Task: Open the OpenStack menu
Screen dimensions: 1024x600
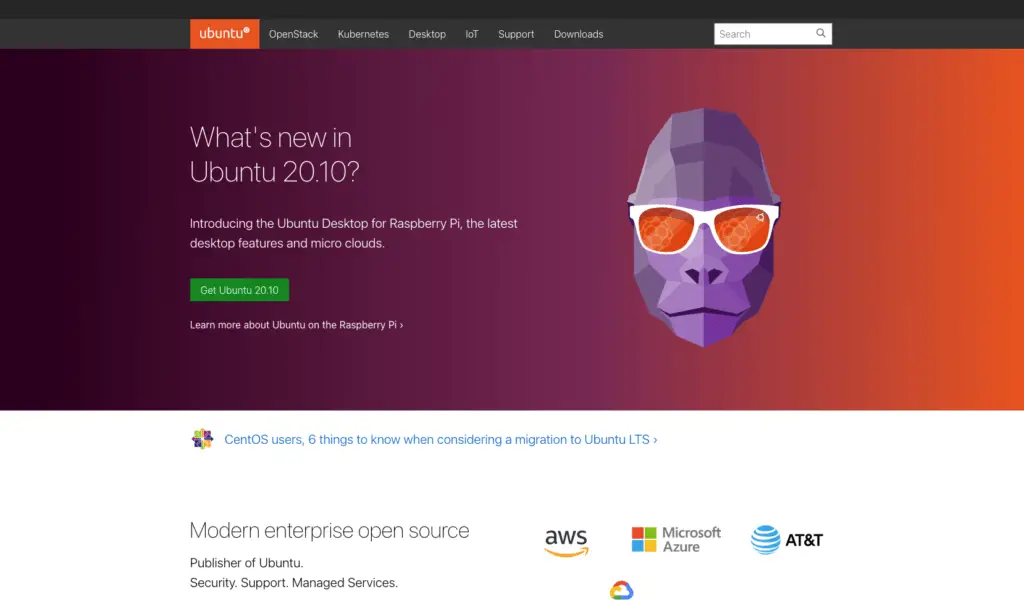Action: (x=293, y=34)
